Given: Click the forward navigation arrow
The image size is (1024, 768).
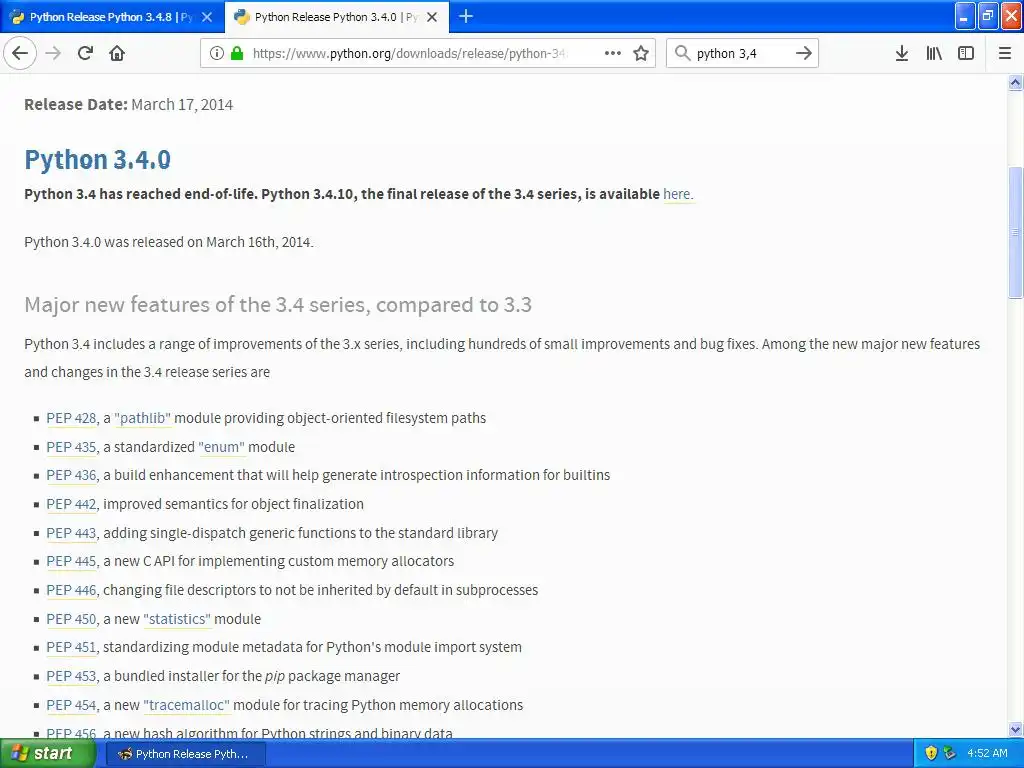Looking at the screenshot, I should click(x=53, y=53).
